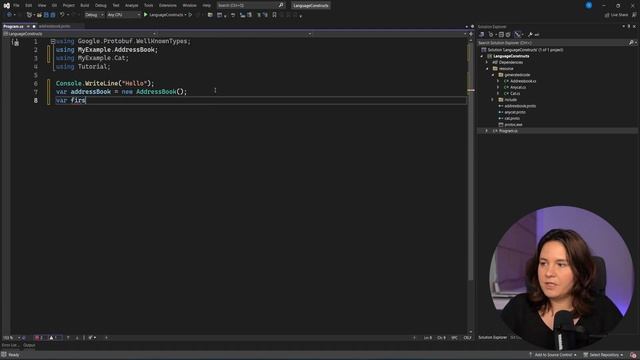Select Anycat.cs in Solution Explorer

[x=514, y=87]
